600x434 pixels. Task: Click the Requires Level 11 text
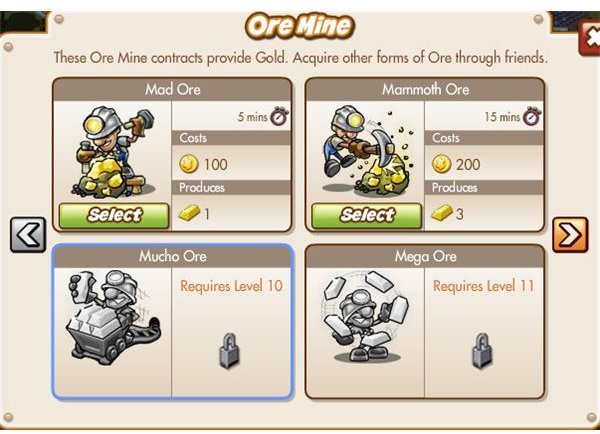pyautogui.click(x=483, y=286)
